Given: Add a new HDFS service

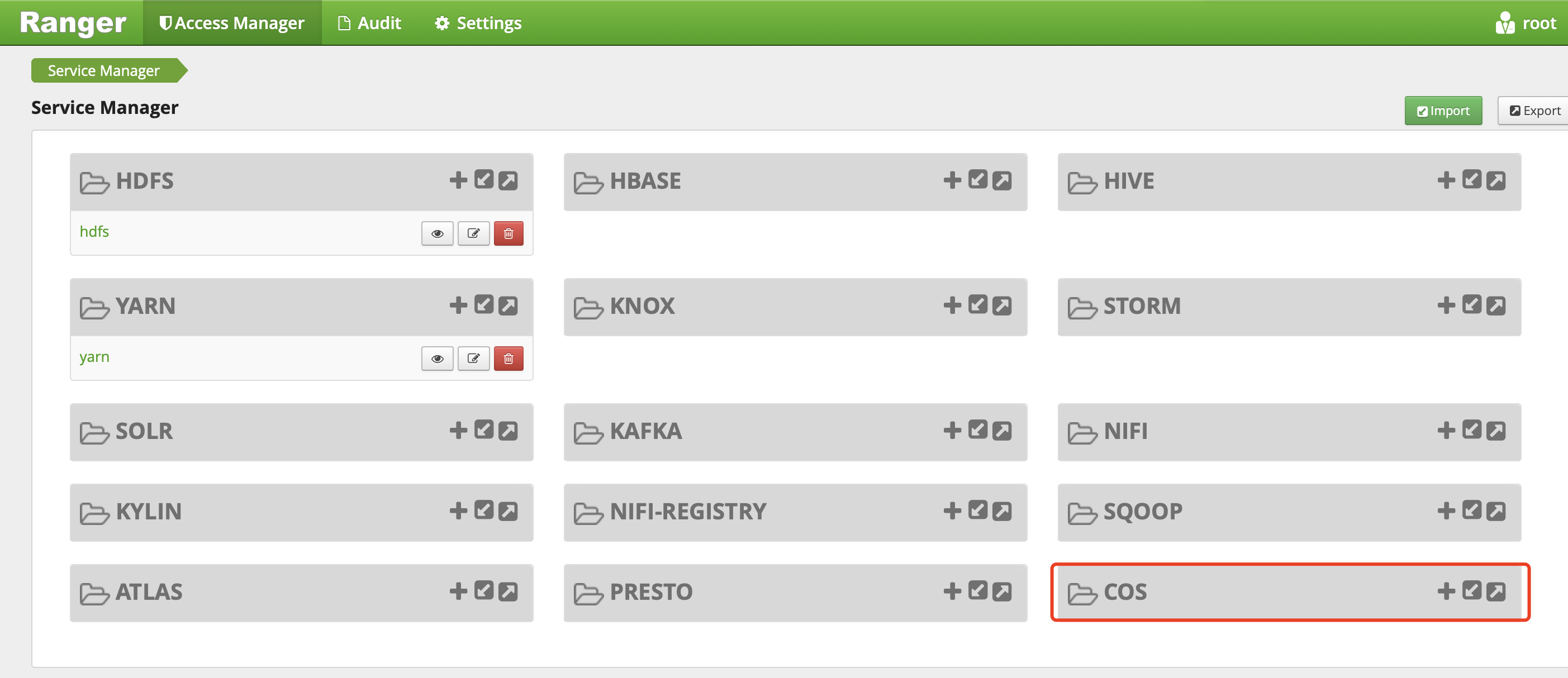Looking at the screenshot, I should click(x=458, y=180).
